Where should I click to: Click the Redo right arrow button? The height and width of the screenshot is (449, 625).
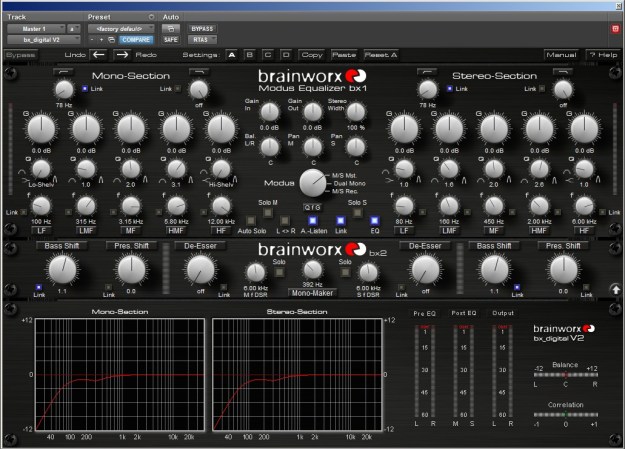122,54
